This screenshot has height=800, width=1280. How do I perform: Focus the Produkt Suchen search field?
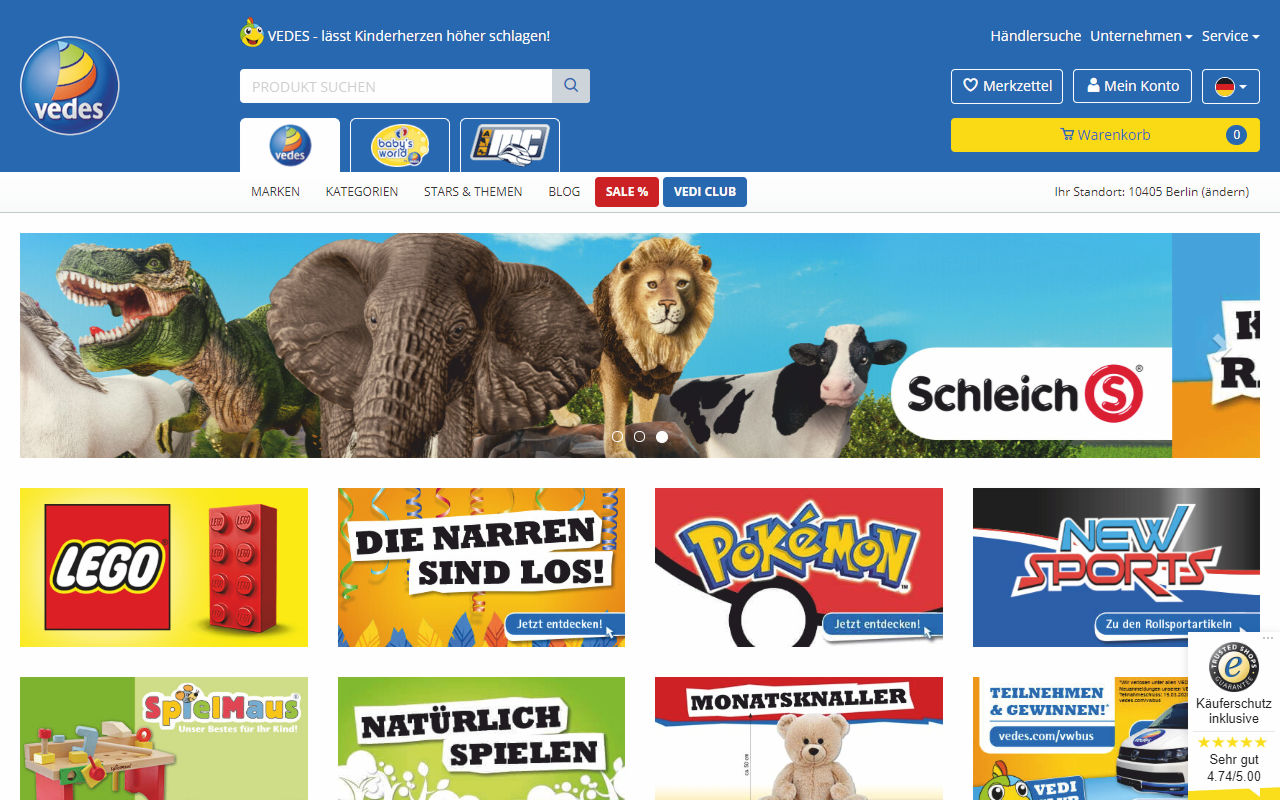click(x=396, y=86)
